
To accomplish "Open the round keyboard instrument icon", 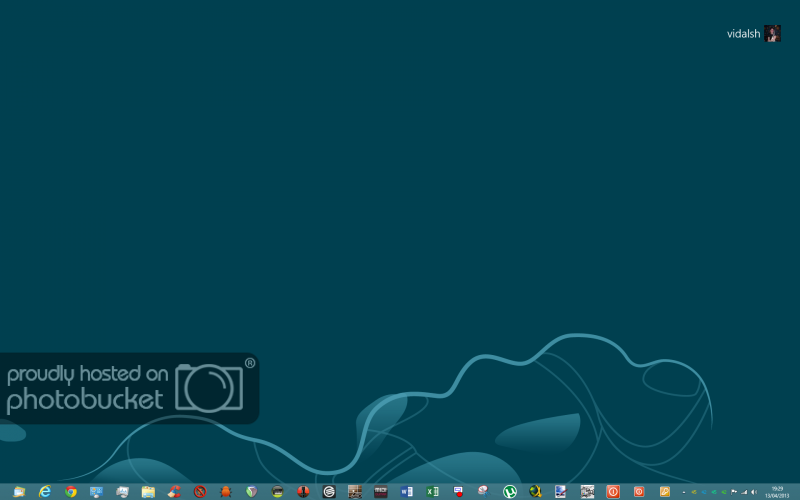I will pyautogui.click(x=277, y=491).
